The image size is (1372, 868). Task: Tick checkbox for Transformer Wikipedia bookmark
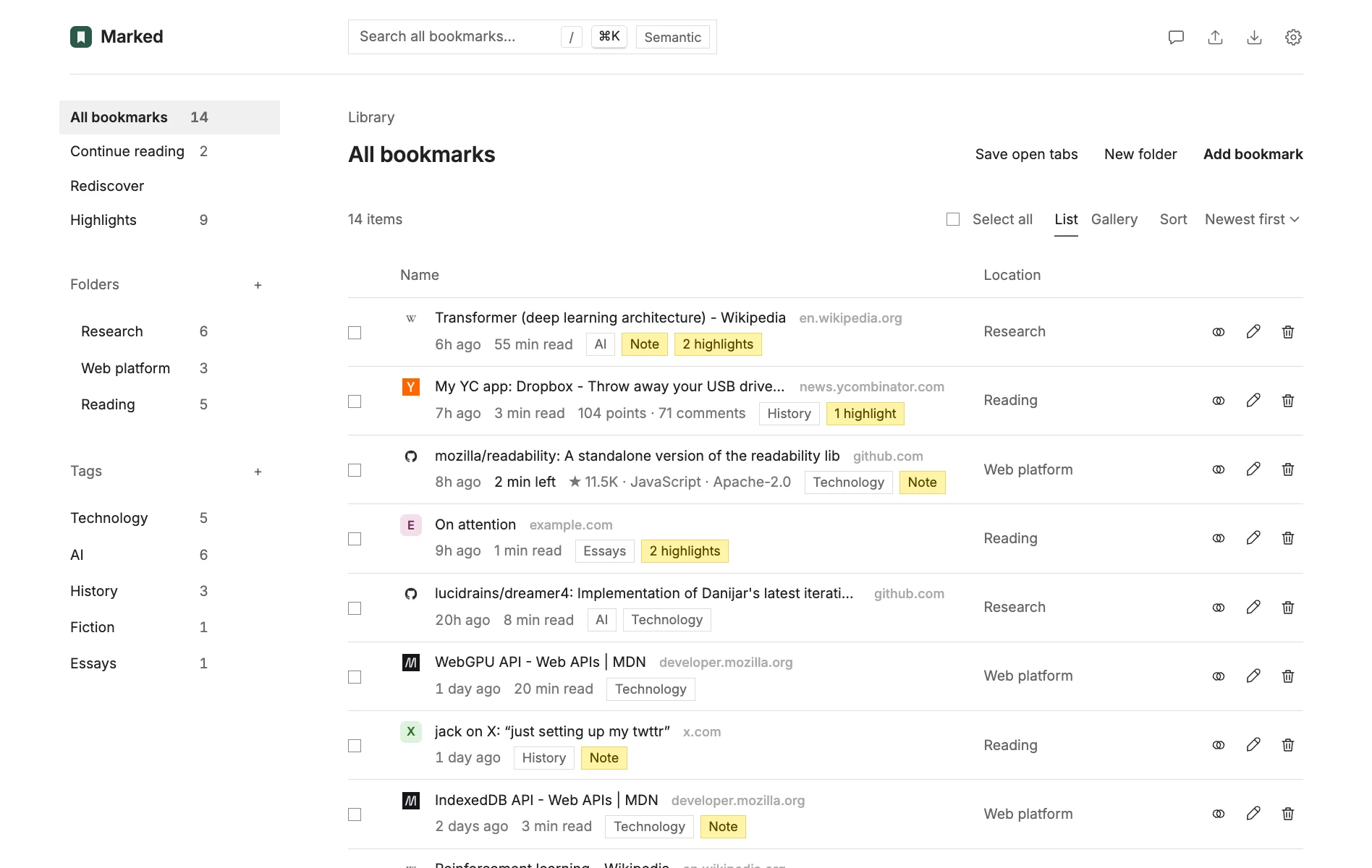click(x=355, y=333)
